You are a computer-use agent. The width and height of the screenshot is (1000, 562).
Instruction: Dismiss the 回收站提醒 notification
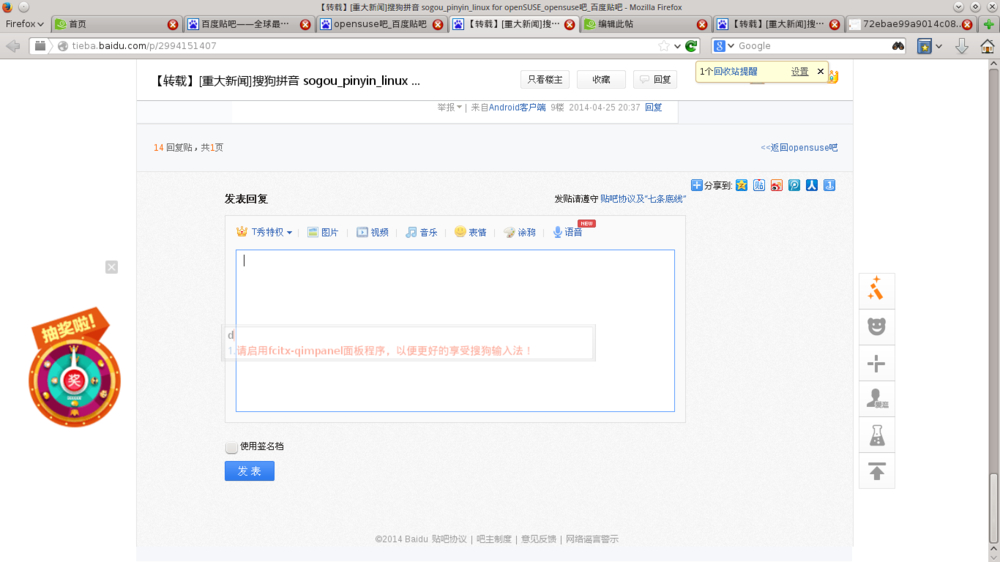pos(820,71)
